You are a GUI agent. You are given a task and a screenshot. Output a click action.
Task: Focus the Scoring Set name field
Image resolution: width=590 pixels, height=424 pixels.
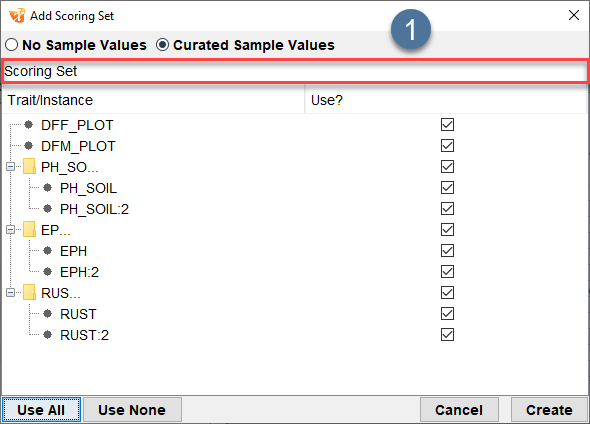[x=295, y=71]
